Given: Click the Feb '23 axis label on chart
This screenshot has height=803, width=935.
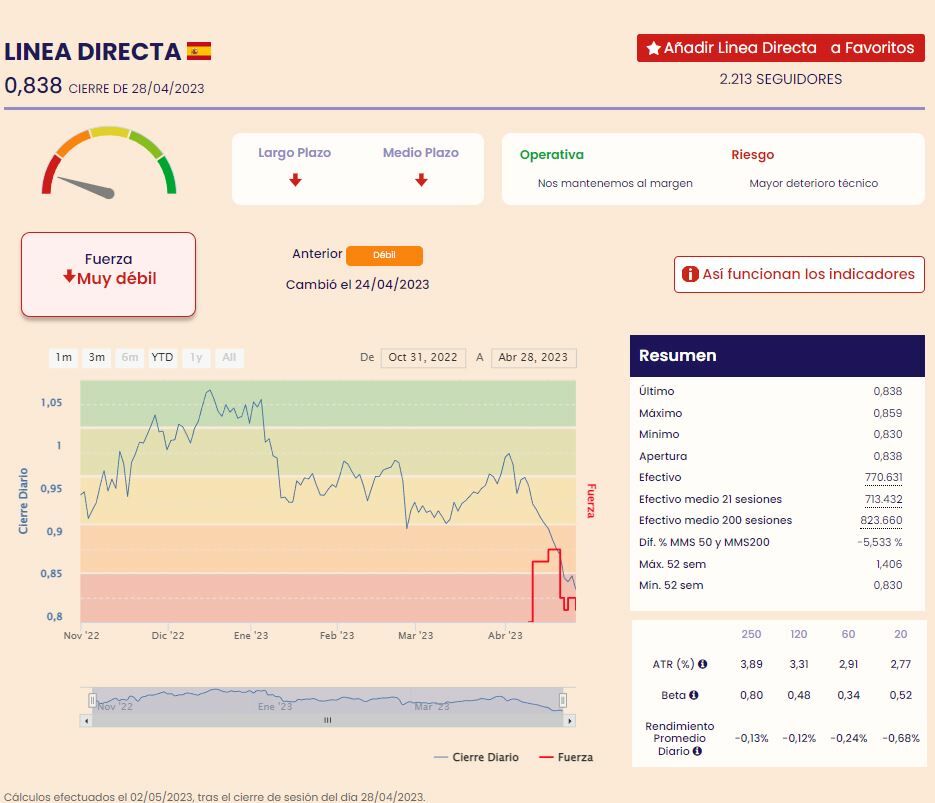Looking at the screenshot, I should click(x=337, y=635).
